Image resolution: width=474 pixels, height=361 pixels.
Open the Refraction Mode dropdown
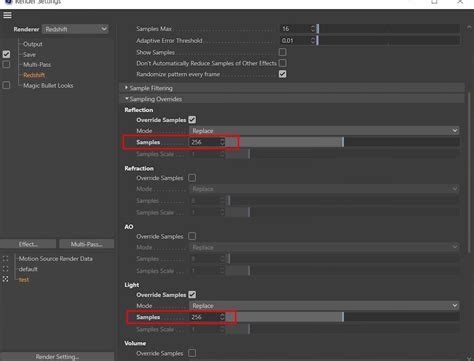[324, 189]
